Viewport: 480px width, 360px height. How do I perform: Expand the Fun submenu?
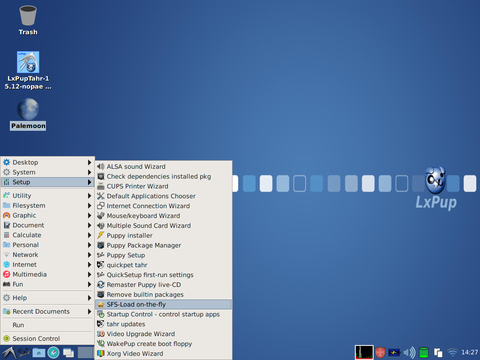tap(47, 284)
